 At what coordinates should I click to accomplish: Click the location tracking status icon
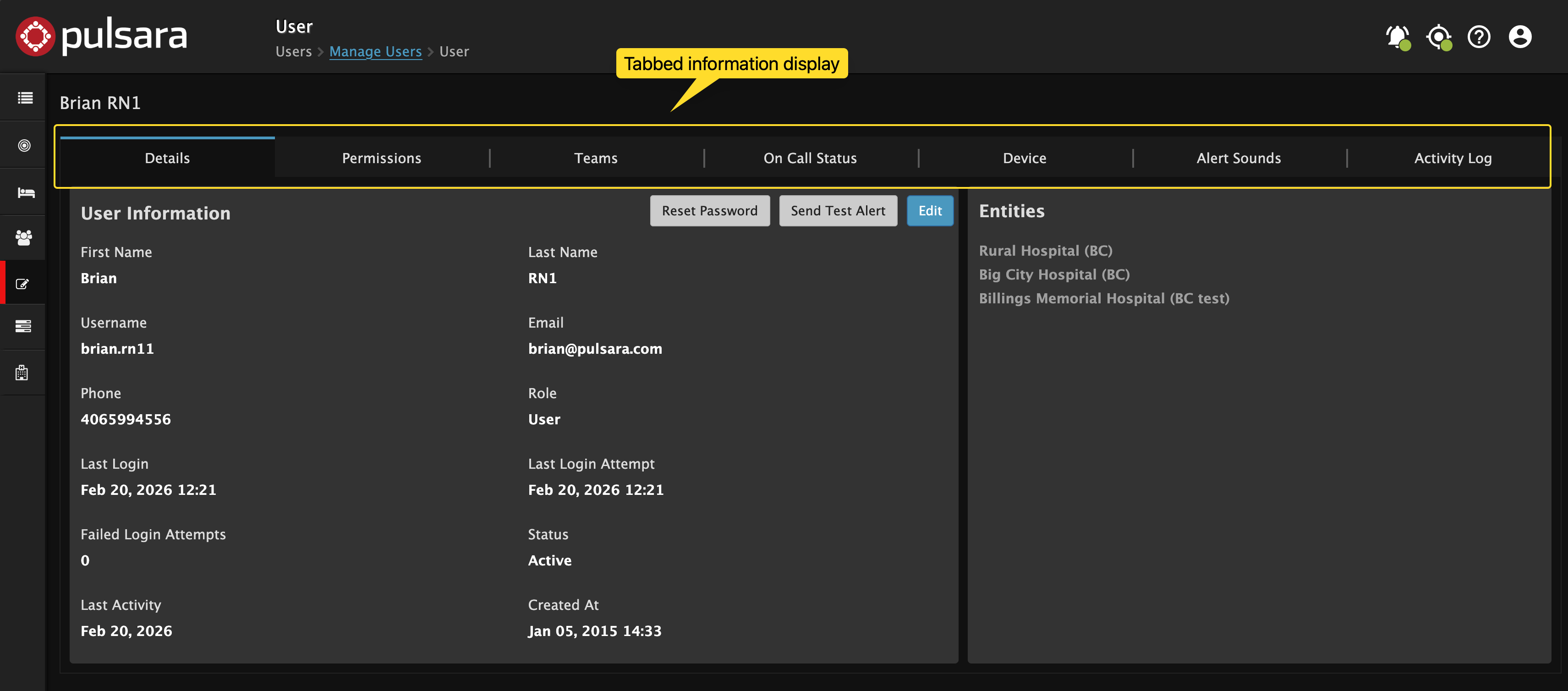click(1438, 37)
